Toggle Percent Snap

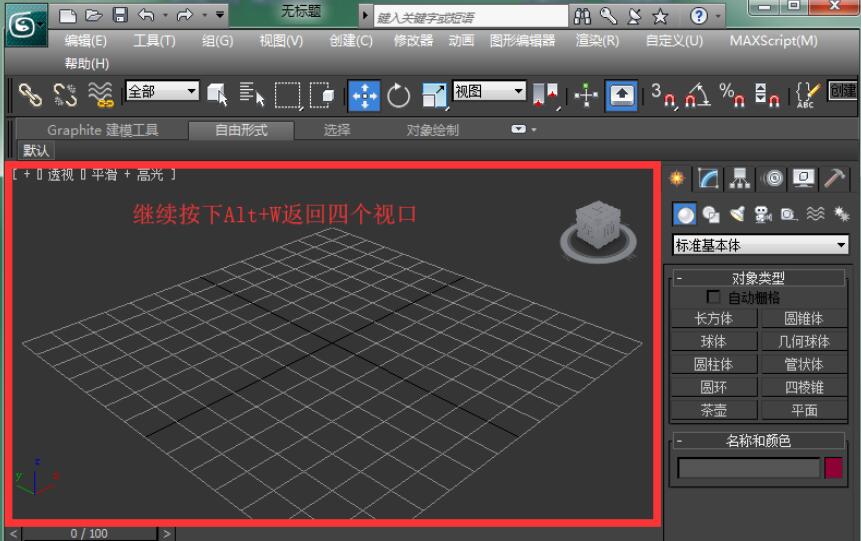pos(734,96)
